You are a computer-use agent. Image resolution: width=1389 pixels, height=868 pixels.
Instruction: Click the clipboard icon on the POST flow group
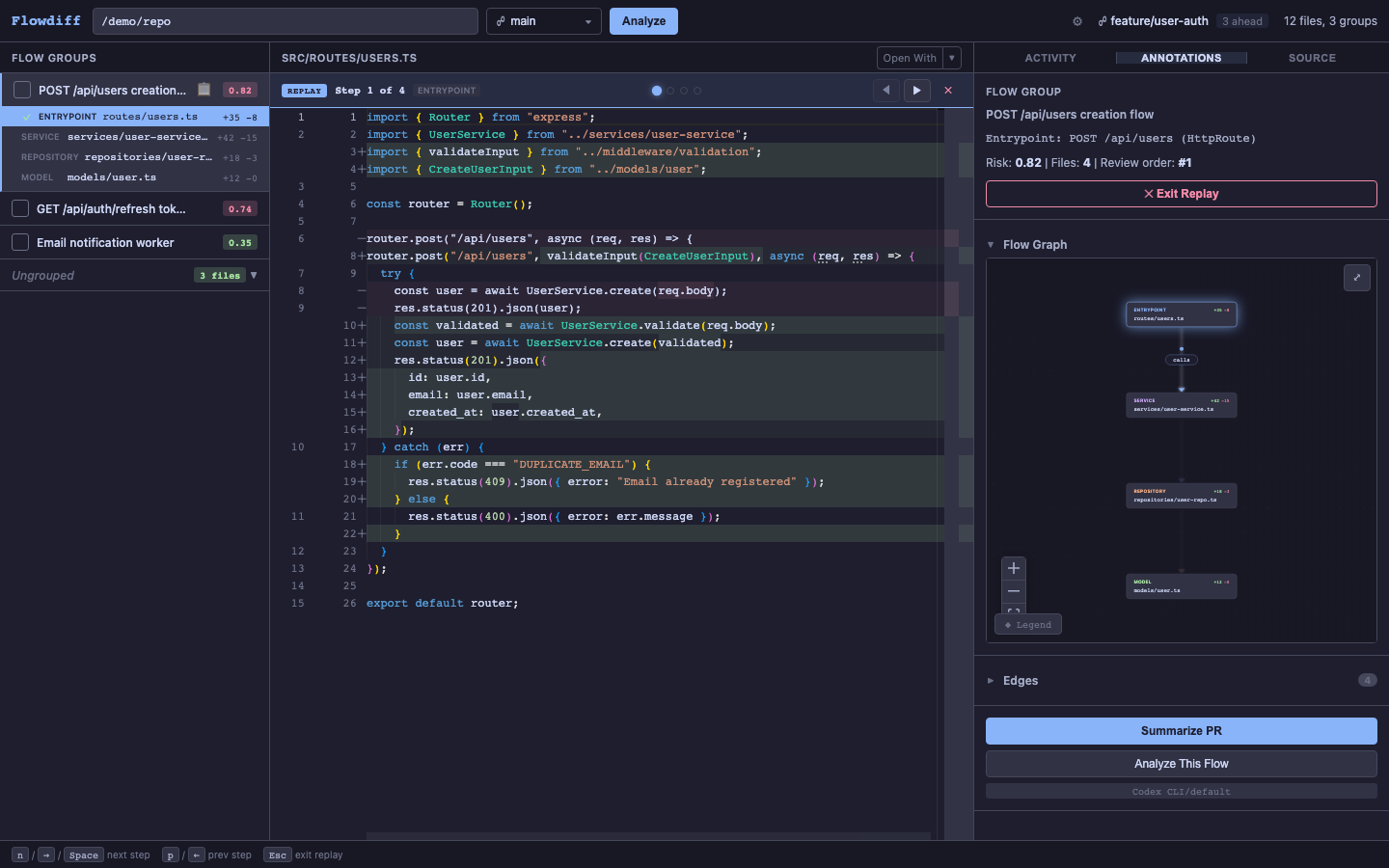pyautogui.click(x=204, y=90)
